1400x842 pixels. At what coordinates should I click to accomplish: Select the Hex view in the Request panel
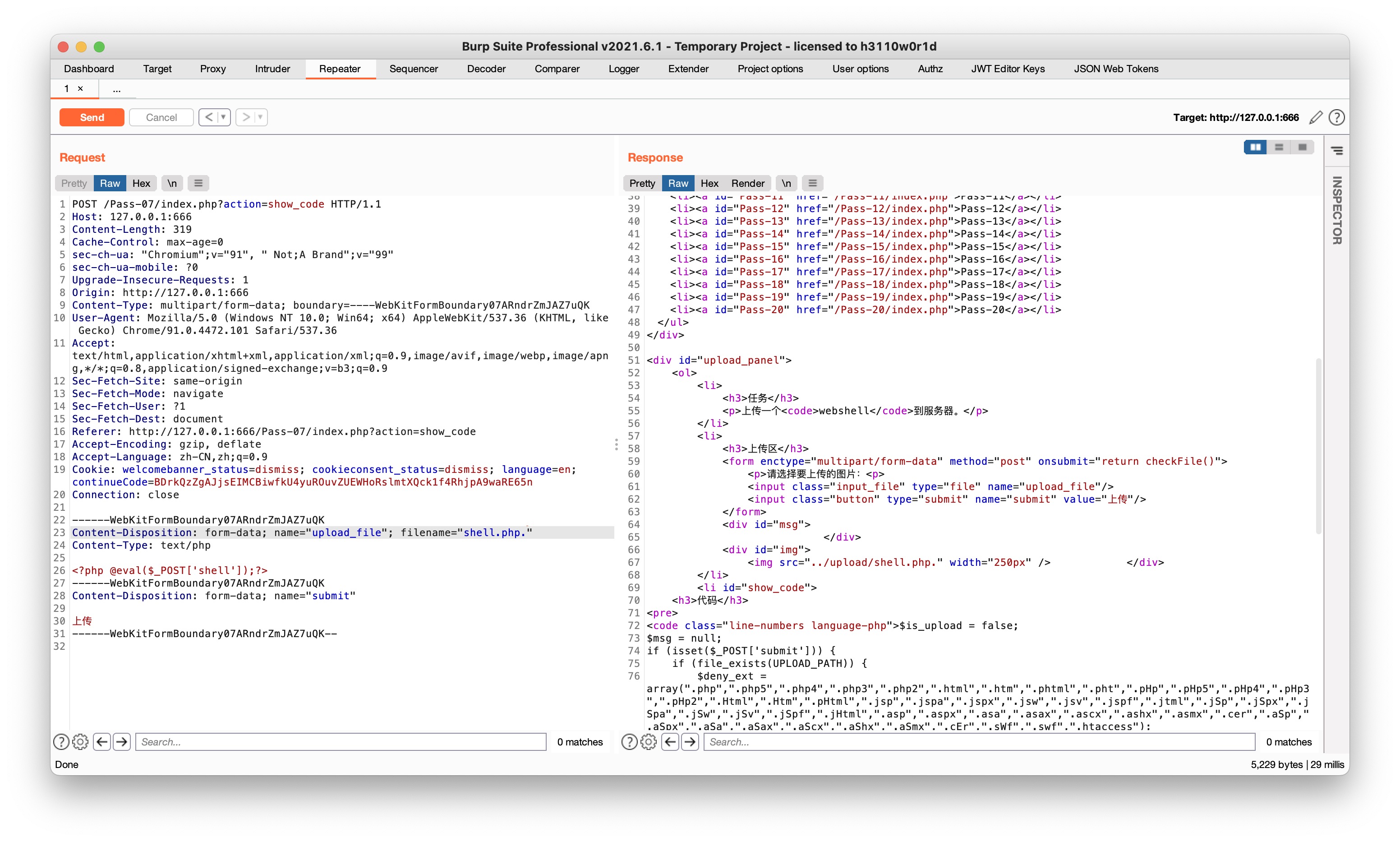pos(141,183)
